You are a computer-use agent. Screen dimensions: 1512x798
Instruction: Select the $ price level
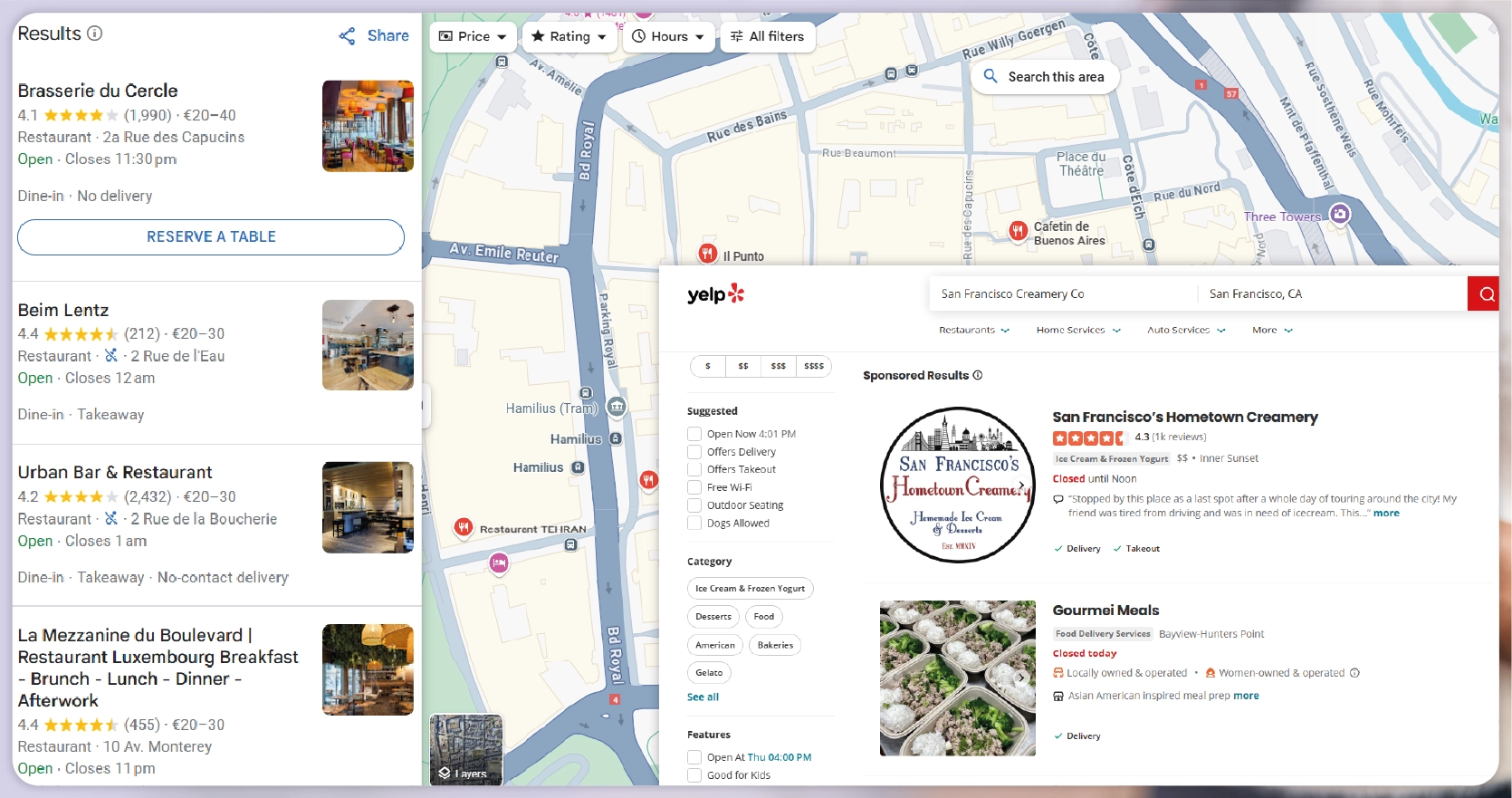pos(708,366)
